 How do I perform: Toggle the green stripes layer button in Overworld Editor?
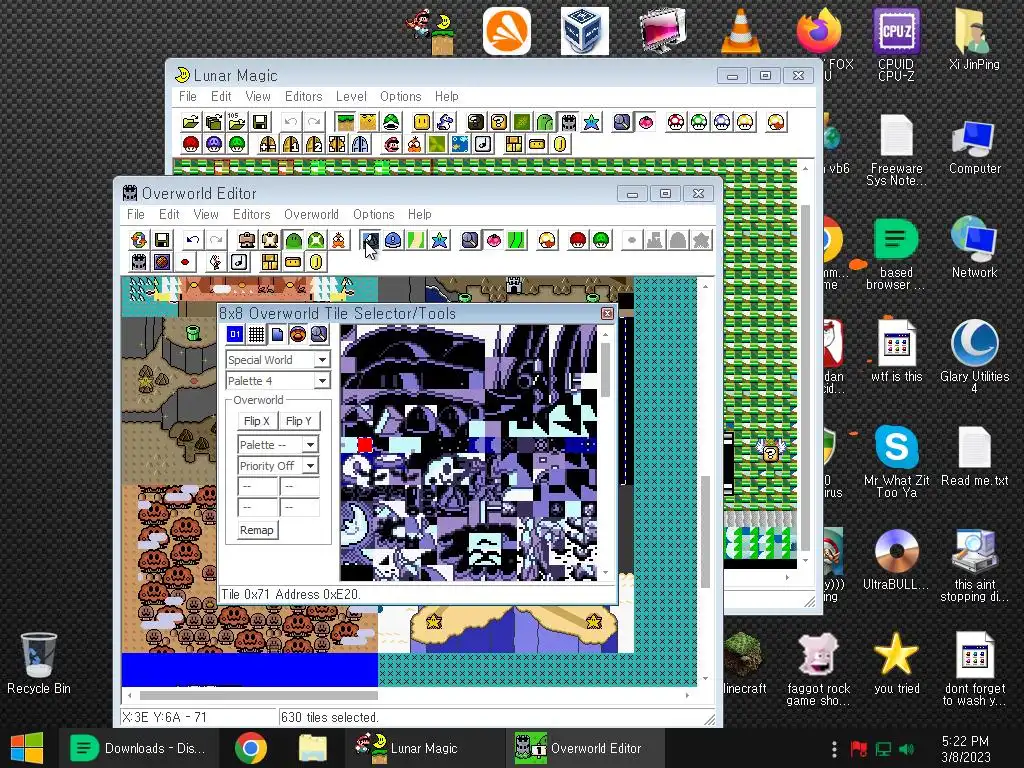516,240
